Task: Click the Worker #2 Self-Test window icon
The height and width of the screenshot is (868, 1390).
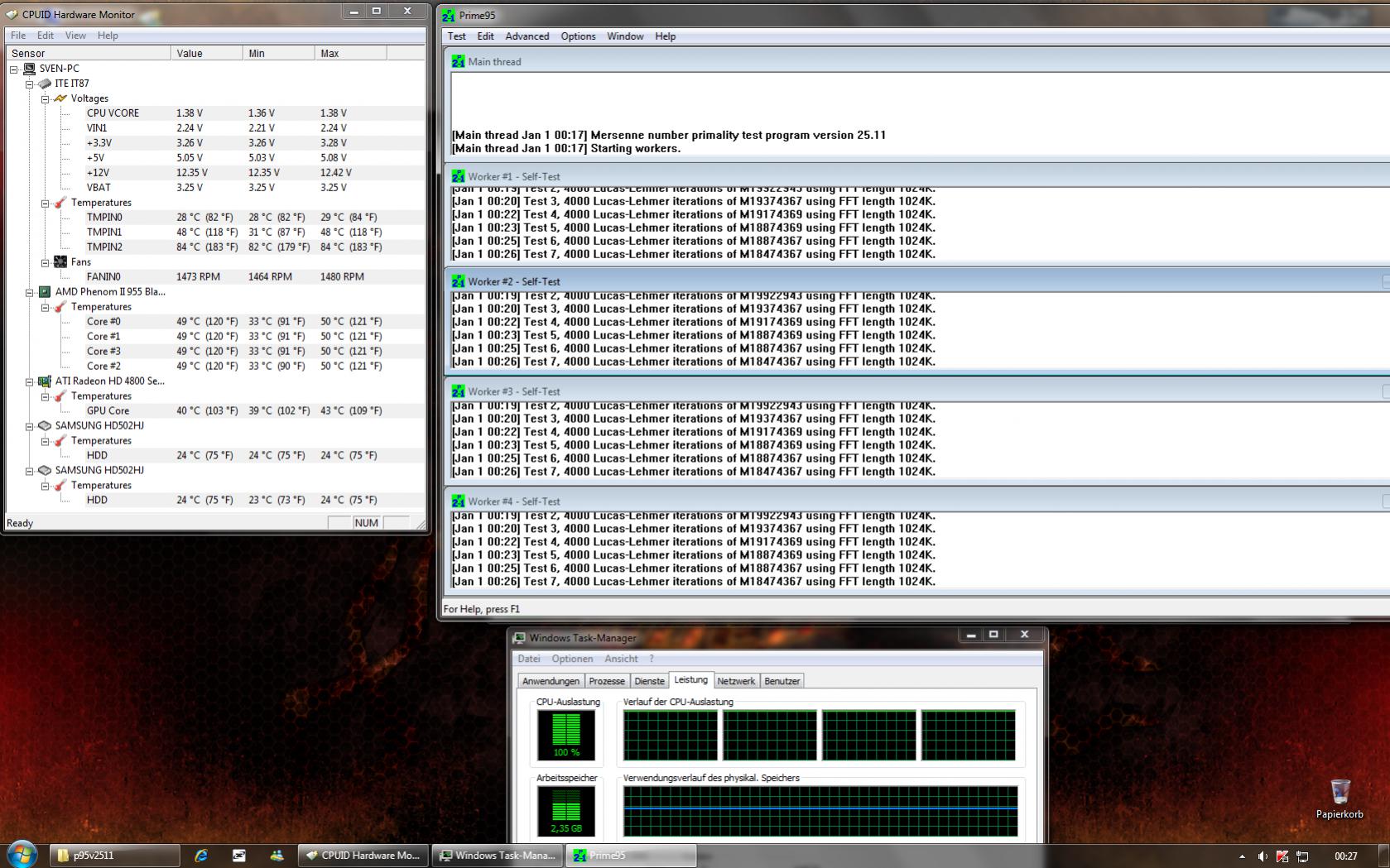Action: 458,281
